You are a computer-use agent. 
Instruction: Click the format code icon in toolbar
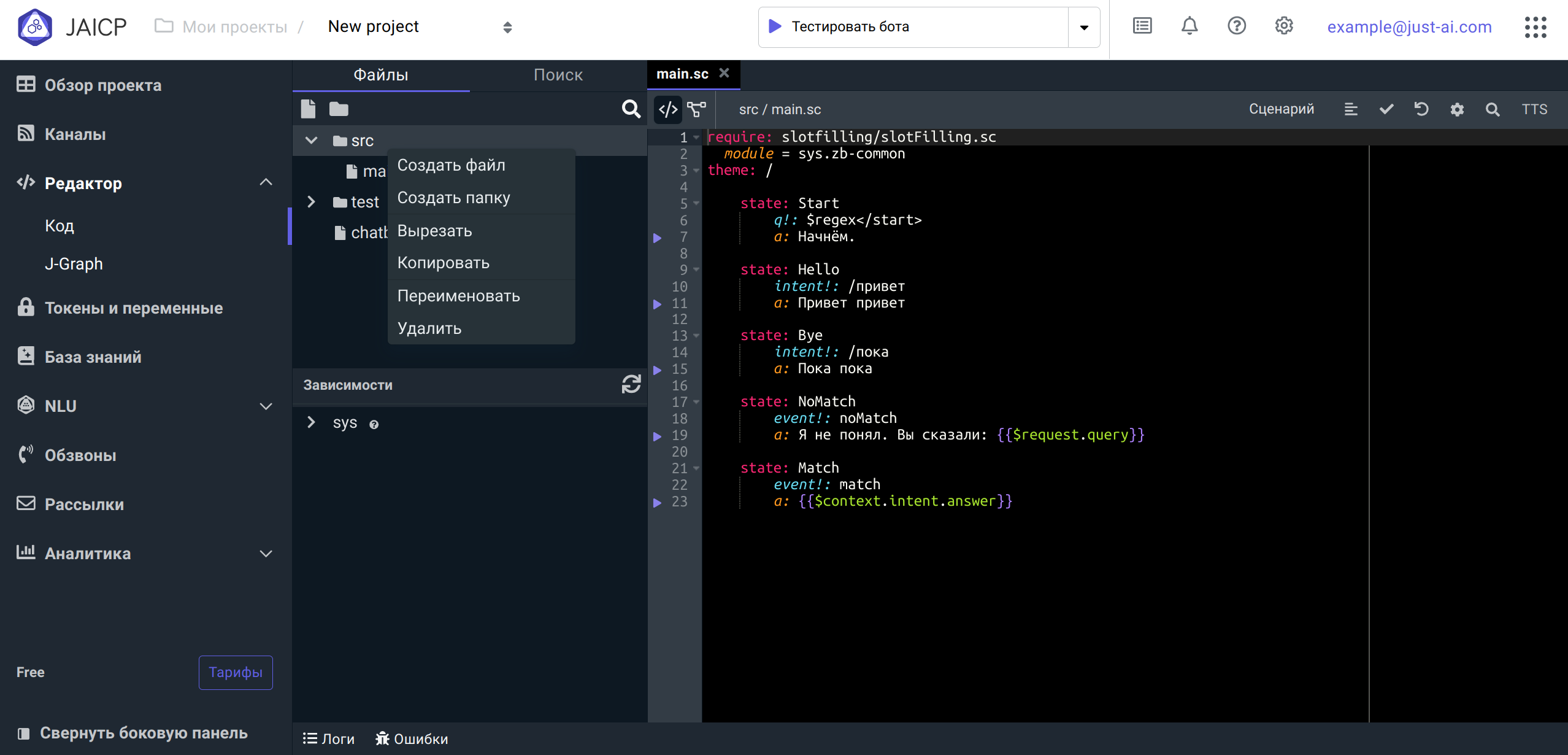click(x=1351, y=109)
